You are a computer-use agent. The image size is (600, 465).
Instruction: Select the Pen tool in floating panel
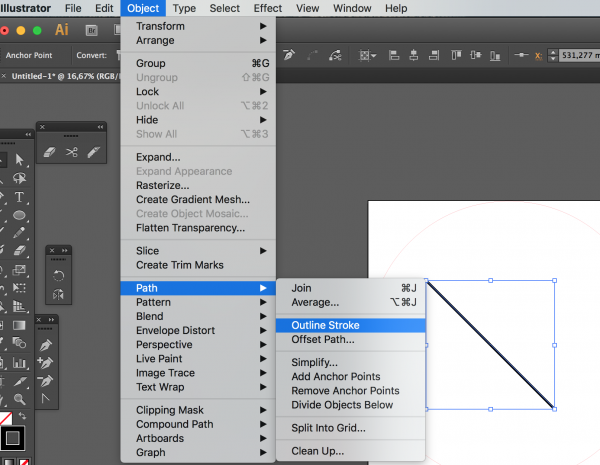coord(46,344)
